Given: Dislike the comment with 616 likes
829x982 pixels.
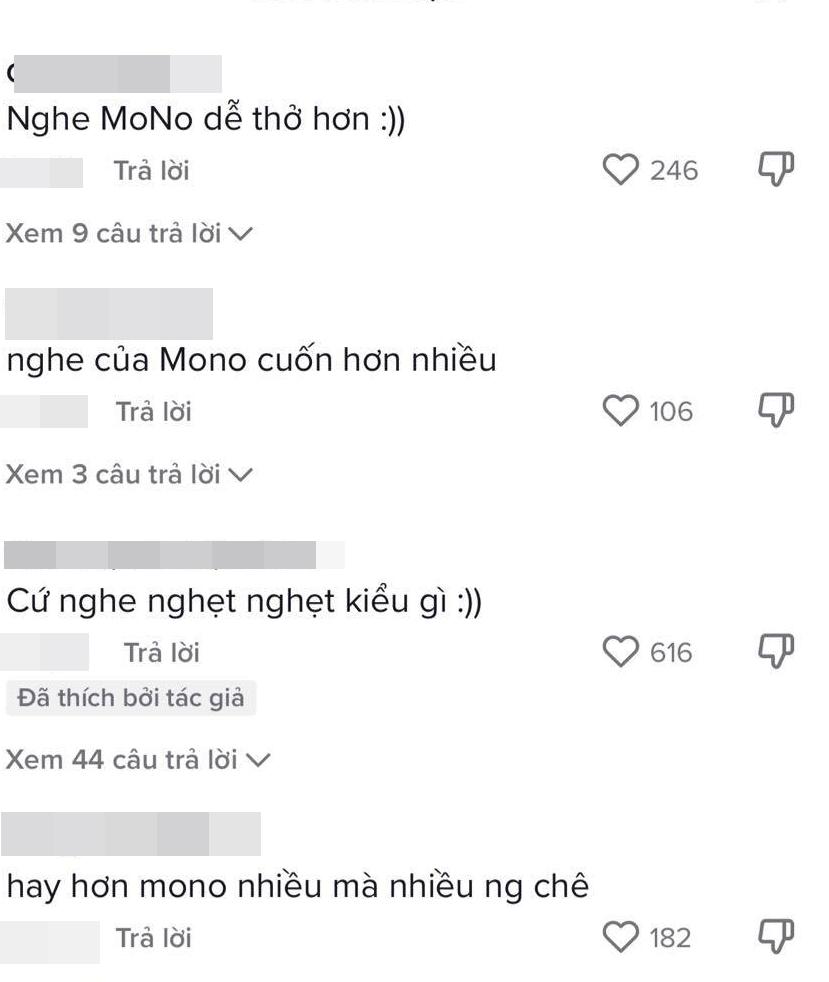Looking at the screenshot, I should pyautogui.click(x=777, y=651).
